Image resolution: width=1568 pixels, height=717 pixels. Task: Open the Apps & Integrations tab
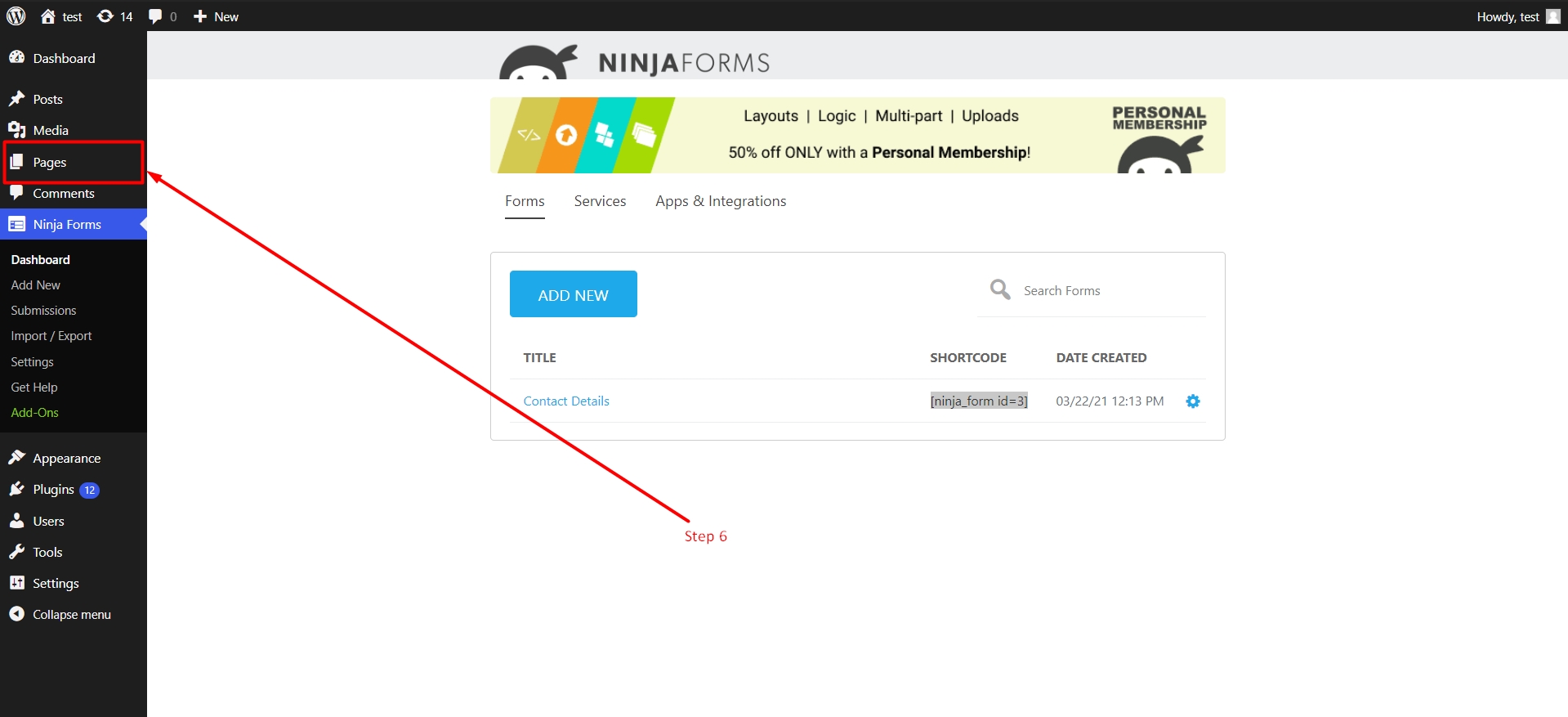pos(721,201)
